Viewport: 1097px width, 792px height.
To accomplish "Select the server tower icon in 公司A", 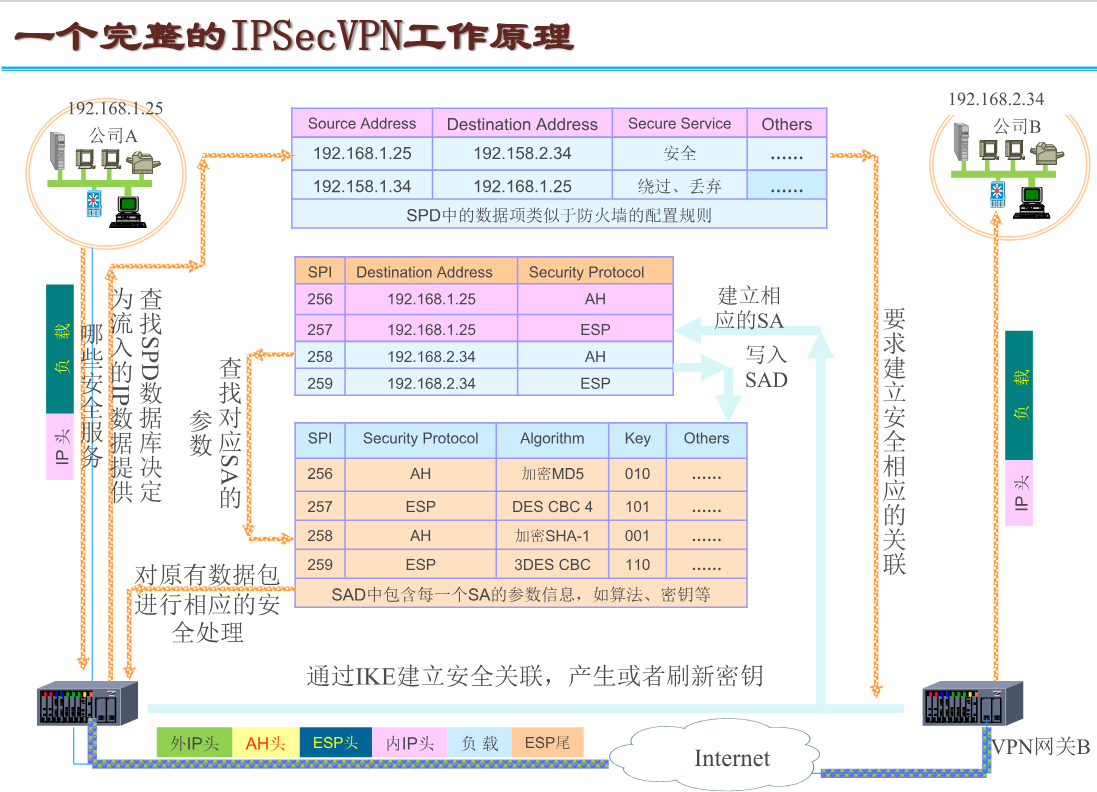I will pos(59,150).
